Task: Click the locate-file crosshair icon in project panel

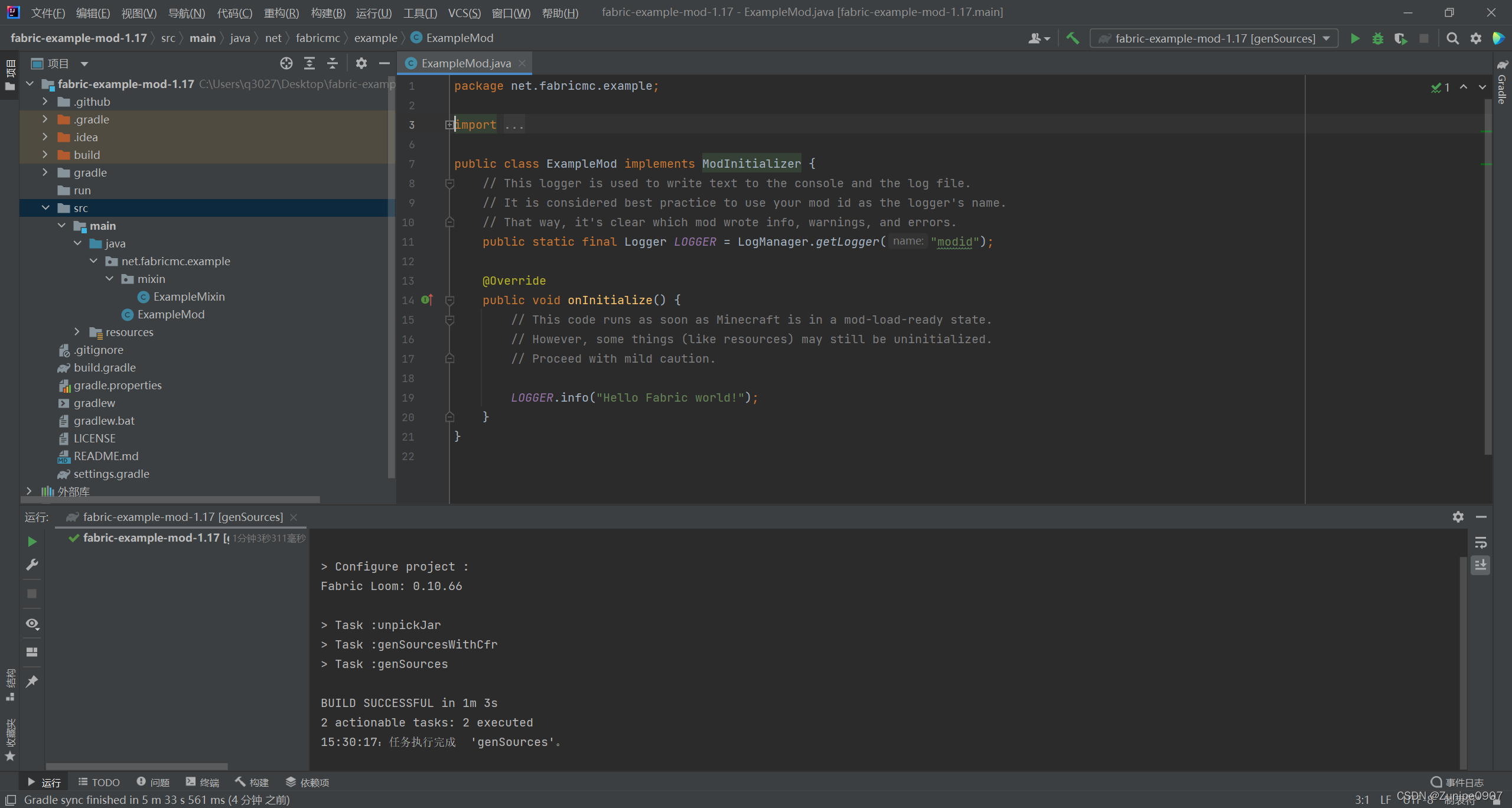Action: 286,63
